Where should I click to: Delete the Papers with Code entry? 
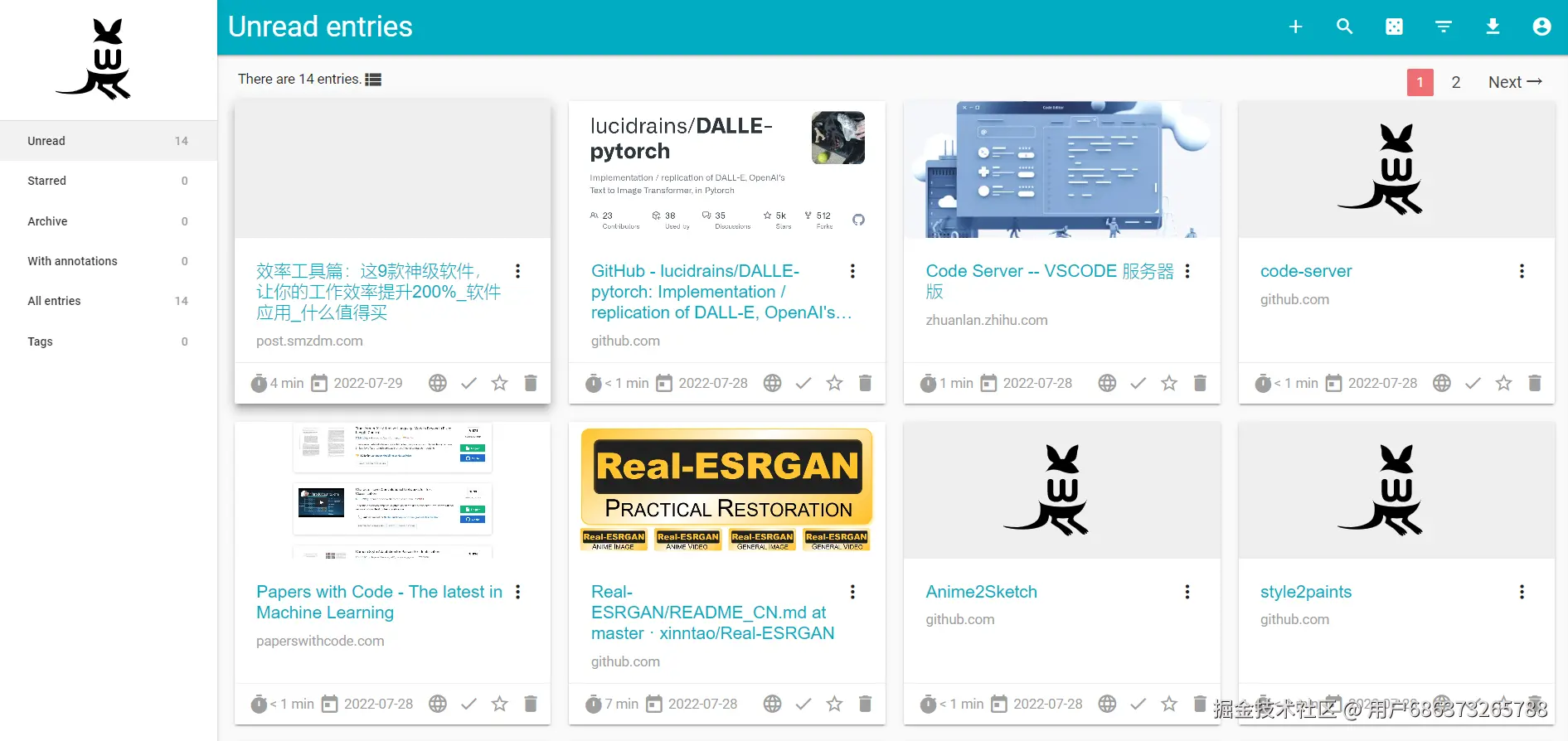click(531, 704)
